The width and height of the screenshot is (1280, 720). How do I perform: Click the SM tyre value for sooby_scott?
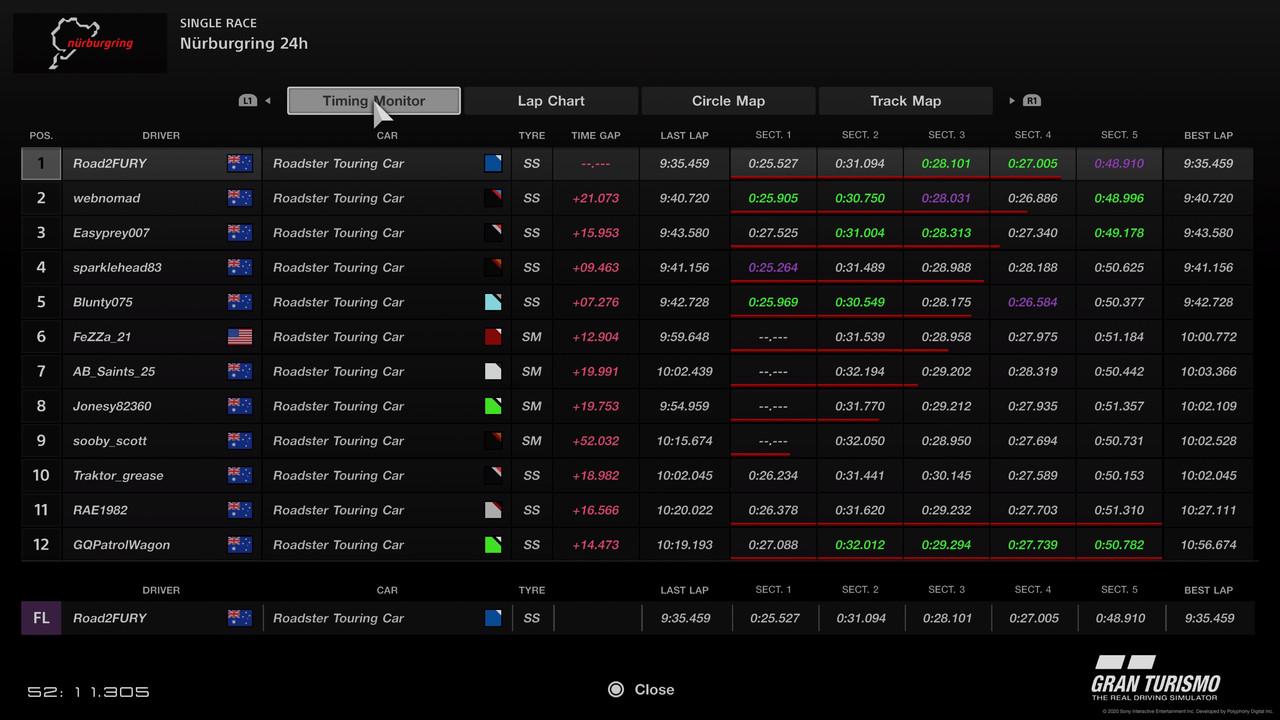click(x=532, y=441)
